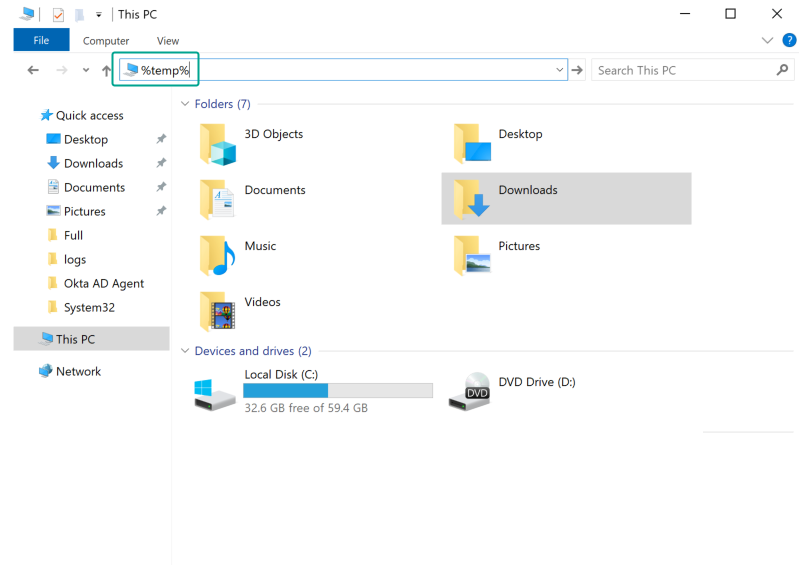Select the DVD Drive (D:) icon
Image resolution: width=799 pixels, height=565 pixels.
(469, 391)
